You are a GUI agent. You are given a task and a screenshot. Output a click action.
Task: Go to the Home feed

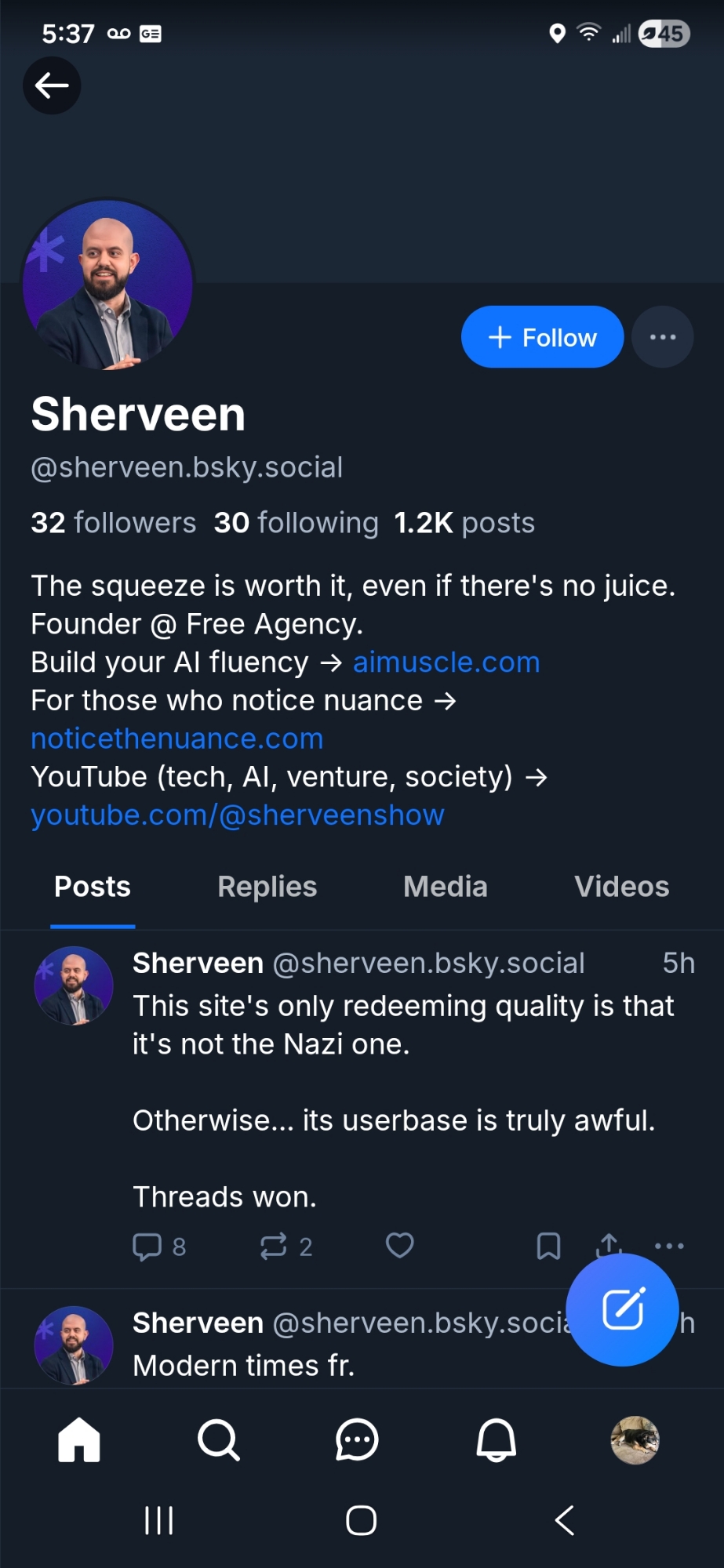point(79,1440)
